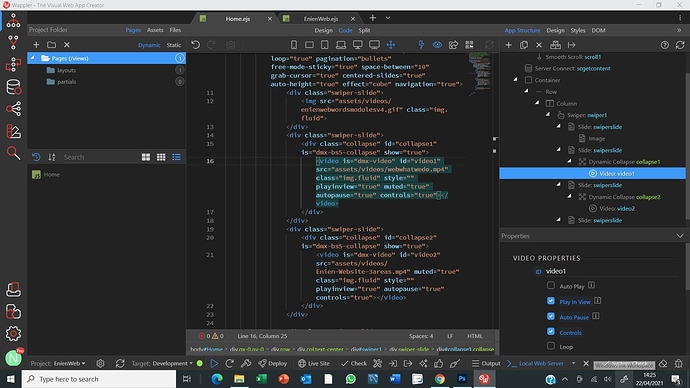Open Photoshop from the Windows taskbar

click(x=462, y=379)
